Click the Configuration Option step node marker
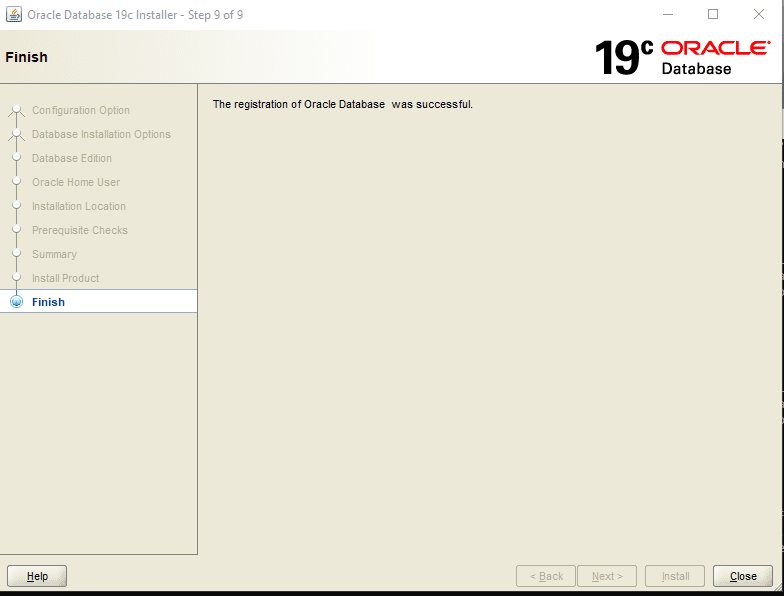784x596 pixels. coord(16,109)
